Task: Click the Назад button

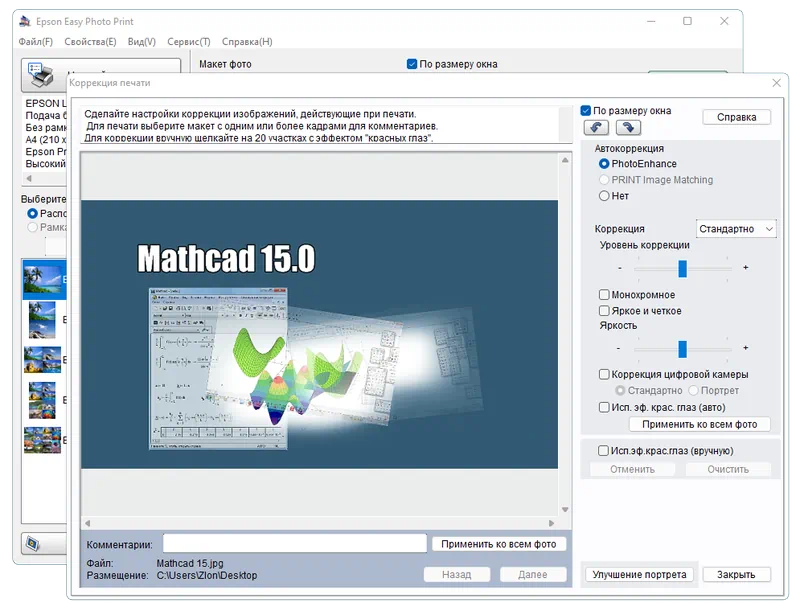Action: point(456,574)
